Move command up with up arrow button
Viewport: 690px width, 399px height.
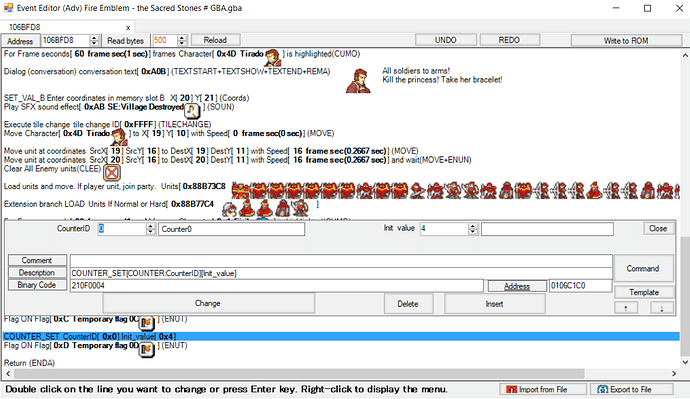[626, 308]
